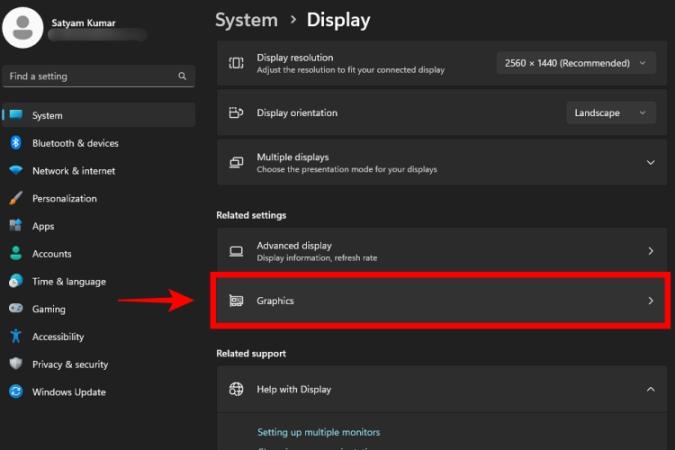Select Apps in the sidebar
The image size is (675, 450).
tap(43, 226)
